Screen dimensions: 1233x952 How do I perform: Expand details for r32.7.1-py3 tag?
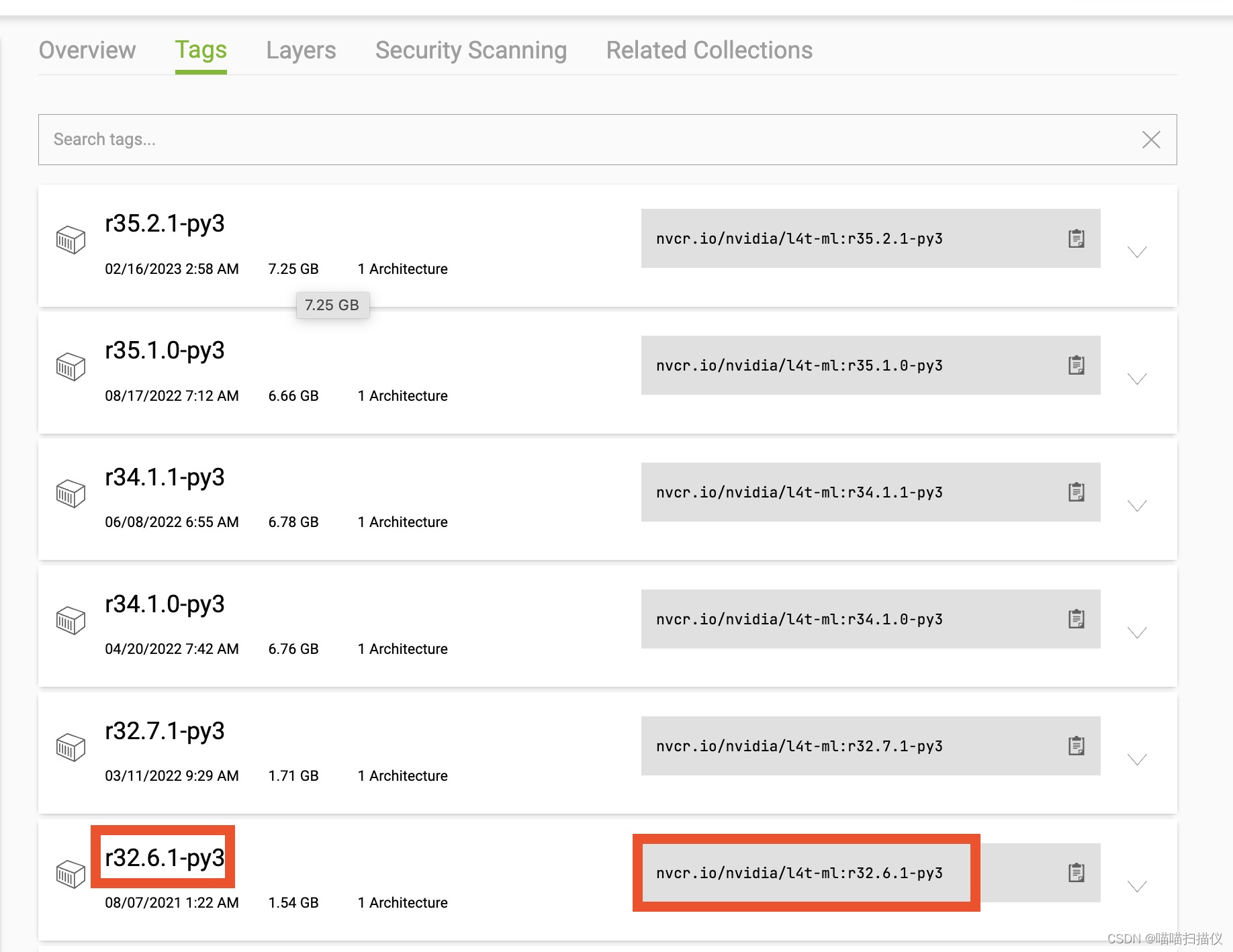[x=1137, y=759]
